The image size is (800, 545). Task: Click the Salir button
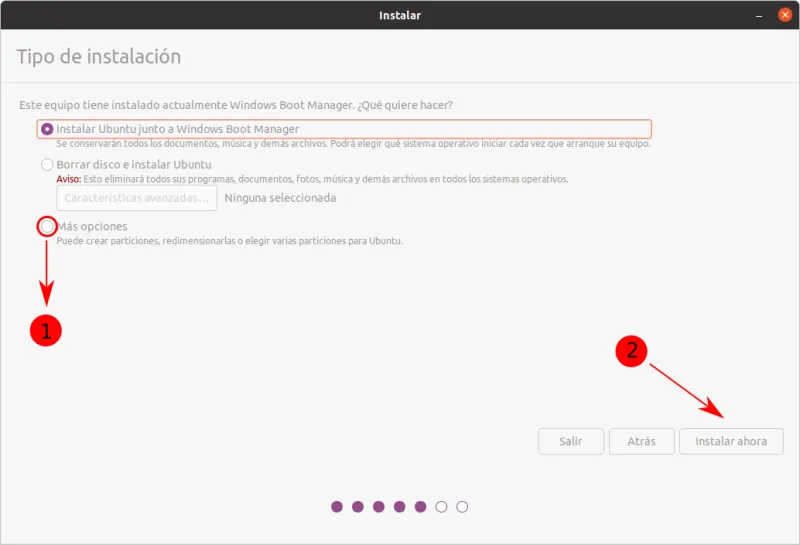(571, 441)
